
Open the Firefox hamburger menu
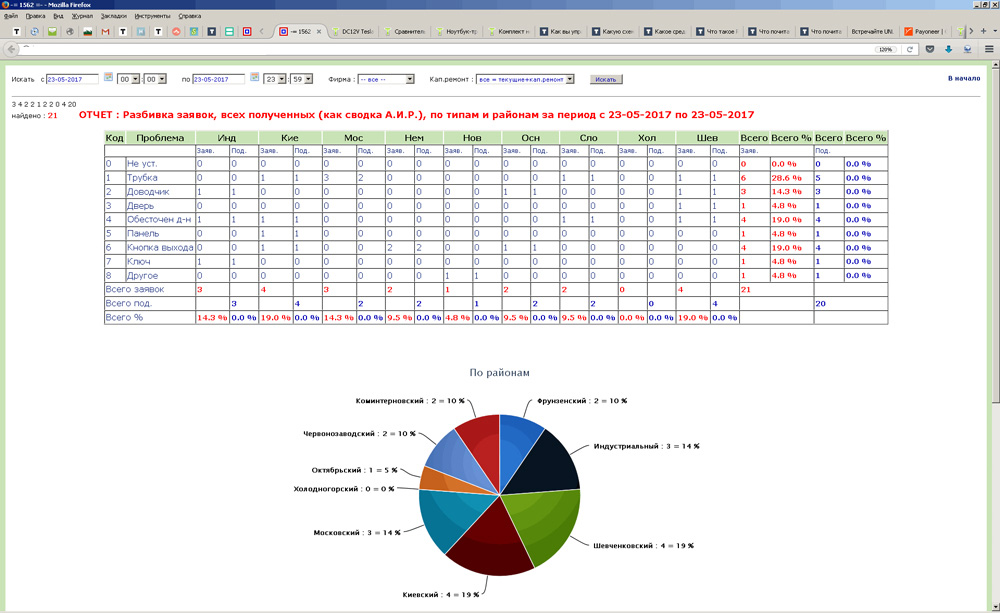[x=989, y=49]
